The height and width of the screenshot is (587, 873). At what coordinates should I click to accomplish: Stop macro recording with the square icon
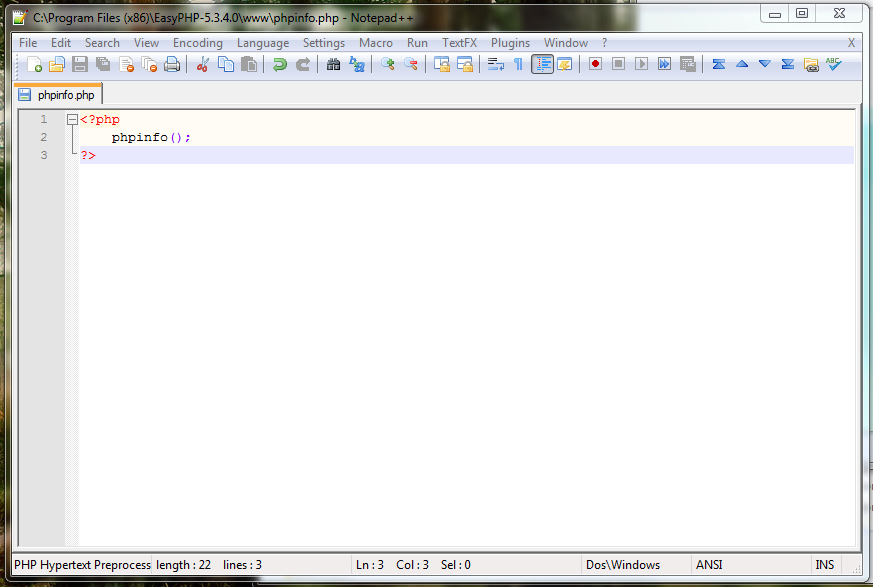618,65
